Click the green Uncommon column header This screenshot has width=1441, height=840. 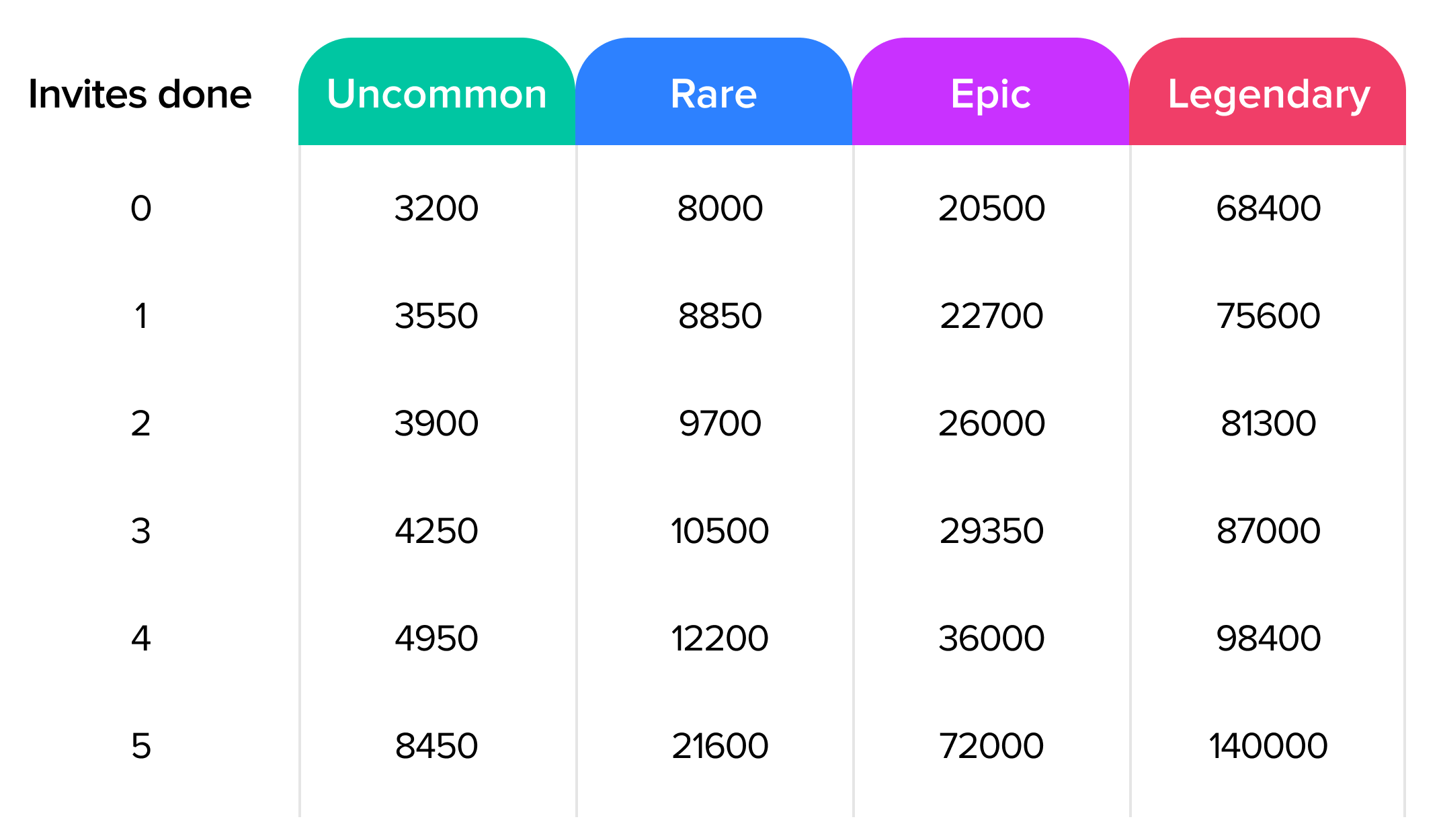click(x=436, y=93)
